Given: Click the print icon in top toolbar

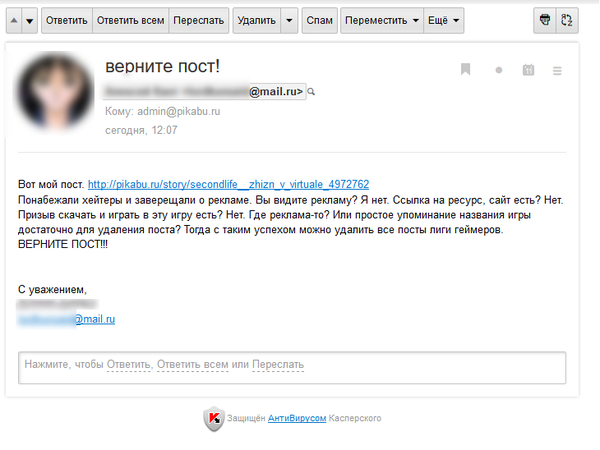Looking at the screenshot, I should pos(544,19).
